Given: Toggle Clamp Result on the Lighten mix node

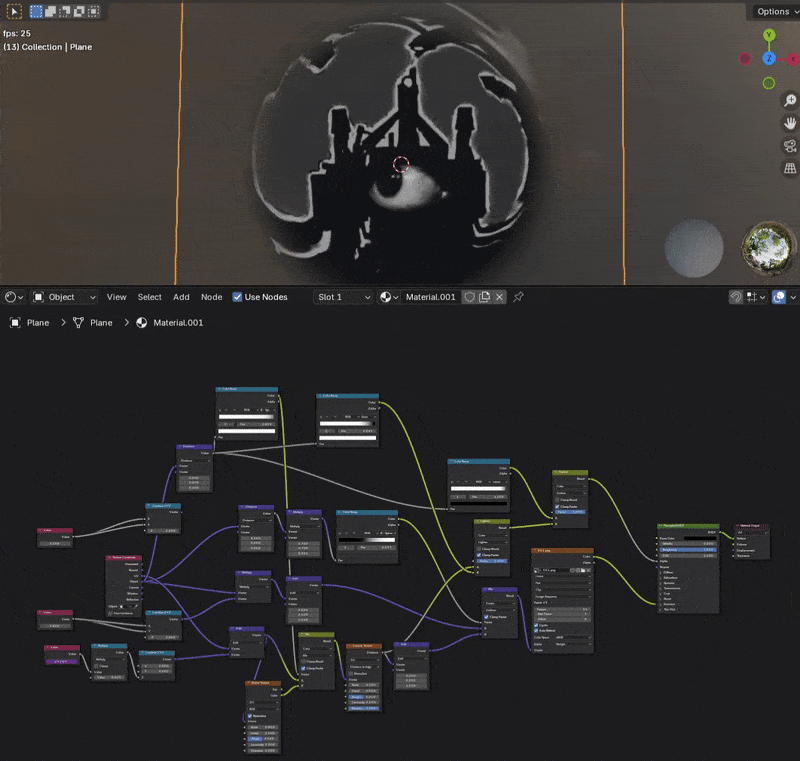Looking at the screenshot, I should [x=479, y=549].
